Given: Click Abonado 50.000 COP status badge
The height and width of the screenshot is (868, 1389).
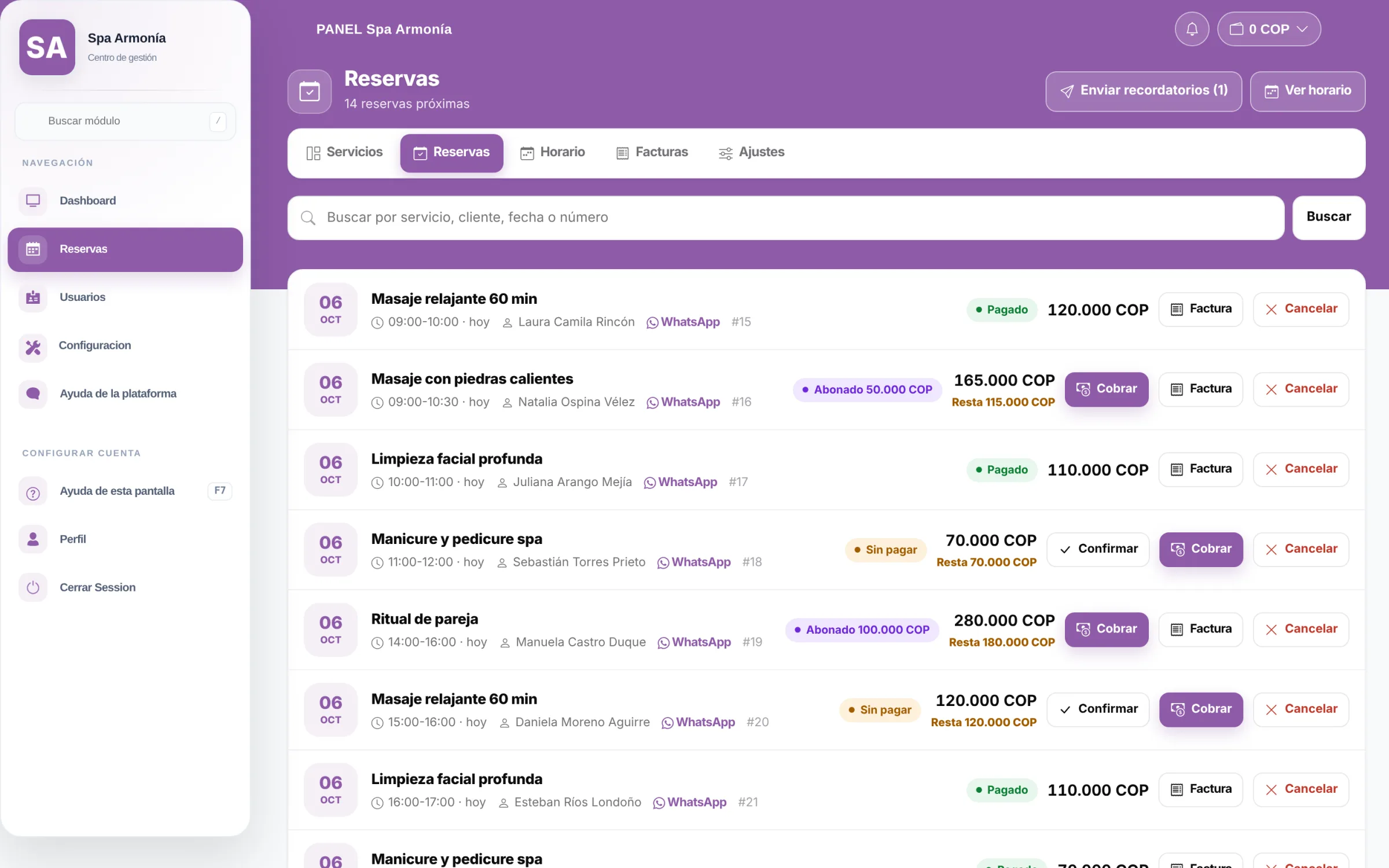Looking at the screenshot, I should 866,390.
